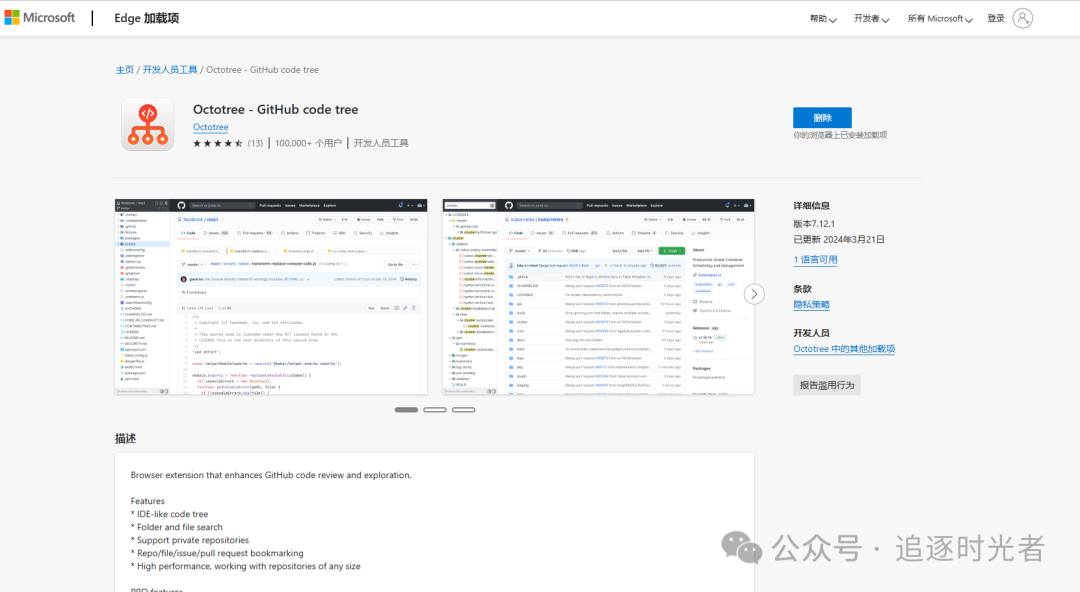Click the Microsoft logo

point(40,18)
